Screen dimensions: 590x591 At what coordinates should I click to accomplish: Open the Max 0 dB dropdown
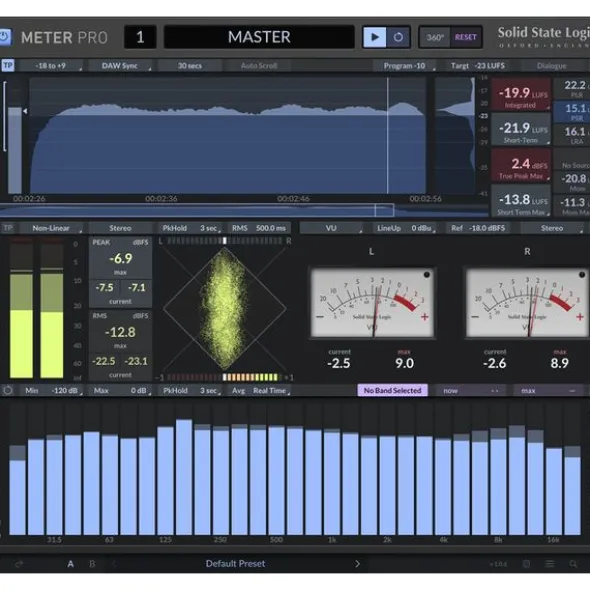click(x=120, y=390)
